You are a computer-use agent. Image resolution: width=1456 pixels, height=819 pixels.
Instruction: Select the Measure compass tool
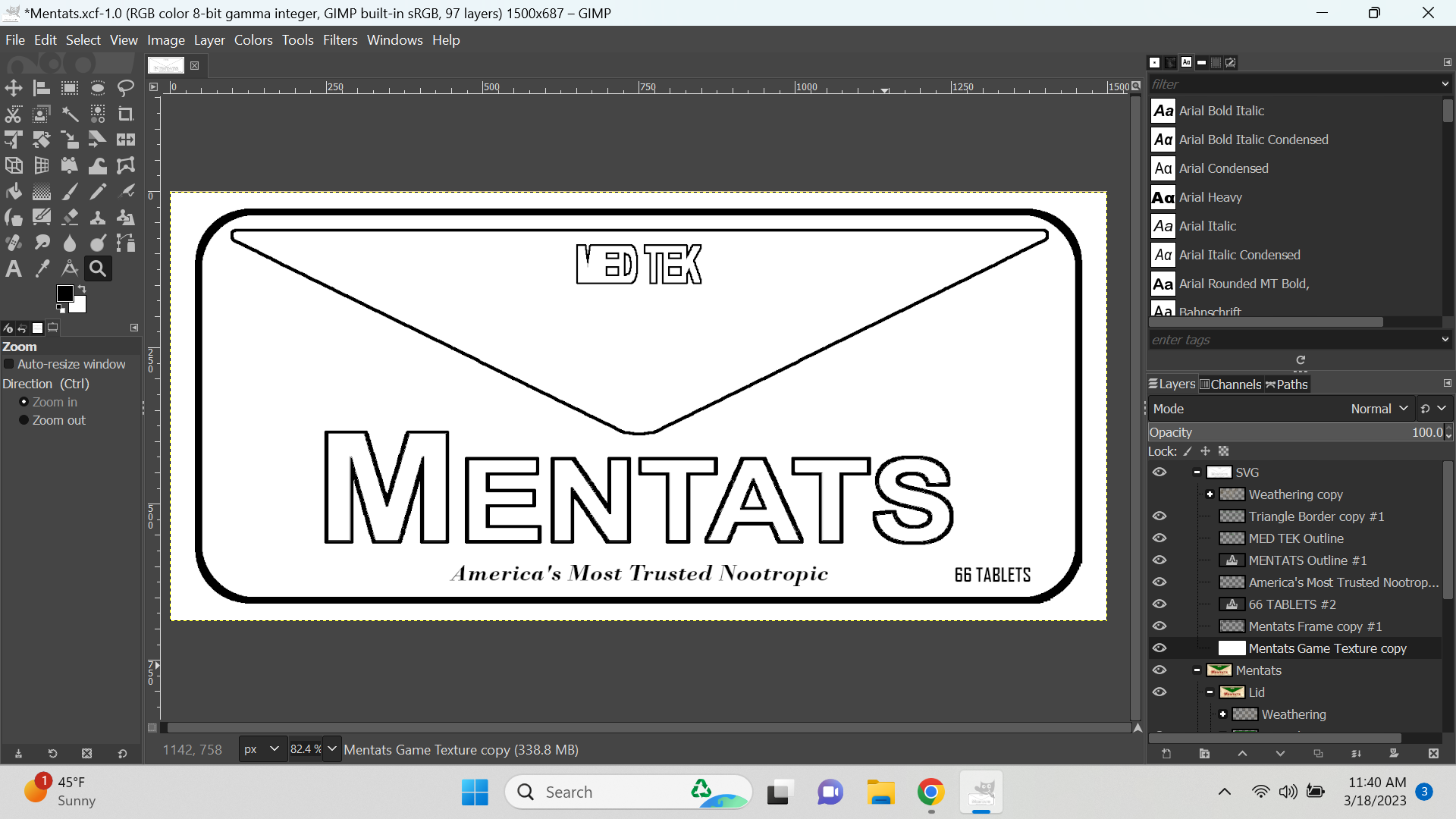coord(70,268)
